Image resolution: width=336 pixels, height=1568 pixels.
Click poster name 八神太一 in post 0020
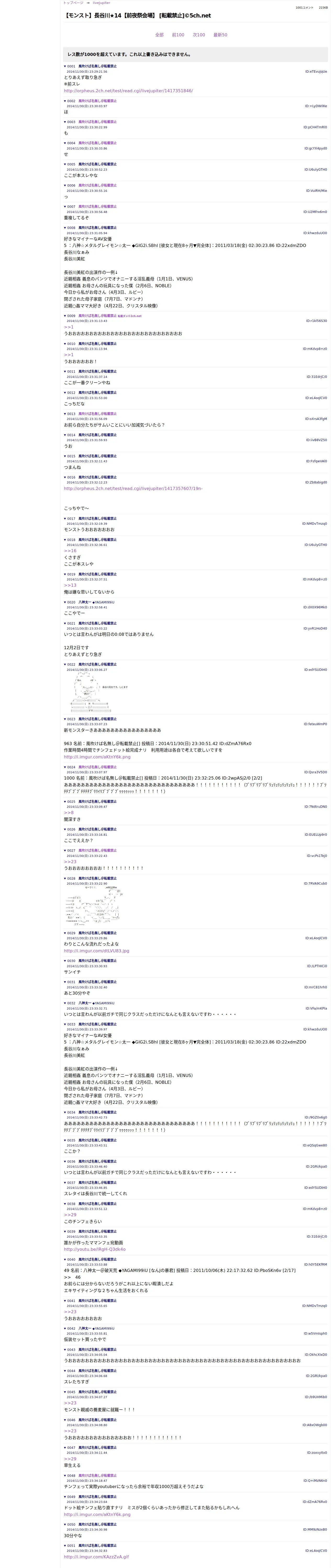coord(84,602)
